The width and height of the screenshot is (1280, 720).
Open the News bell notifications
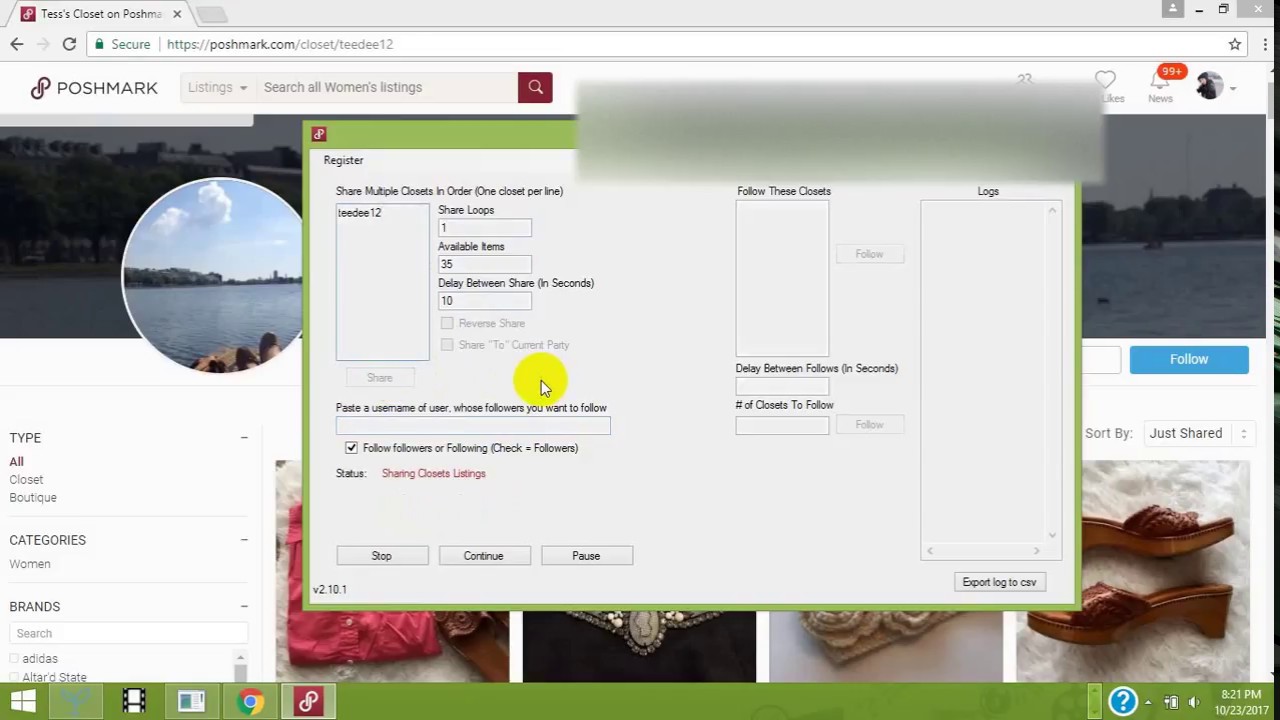(1161, 80)
